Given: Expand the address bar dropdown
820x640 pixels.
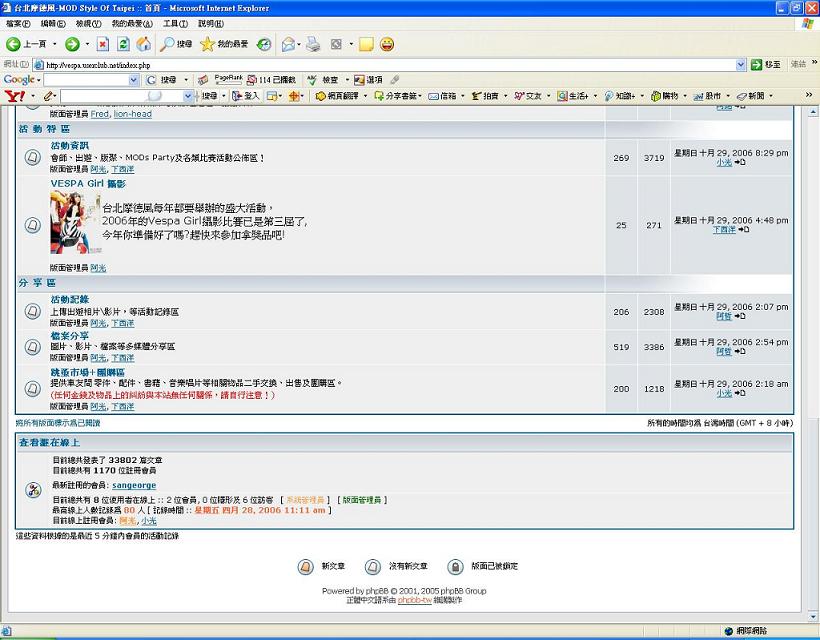Looking at the screenshot, I should pyautogui.click(x=741, y=64).
